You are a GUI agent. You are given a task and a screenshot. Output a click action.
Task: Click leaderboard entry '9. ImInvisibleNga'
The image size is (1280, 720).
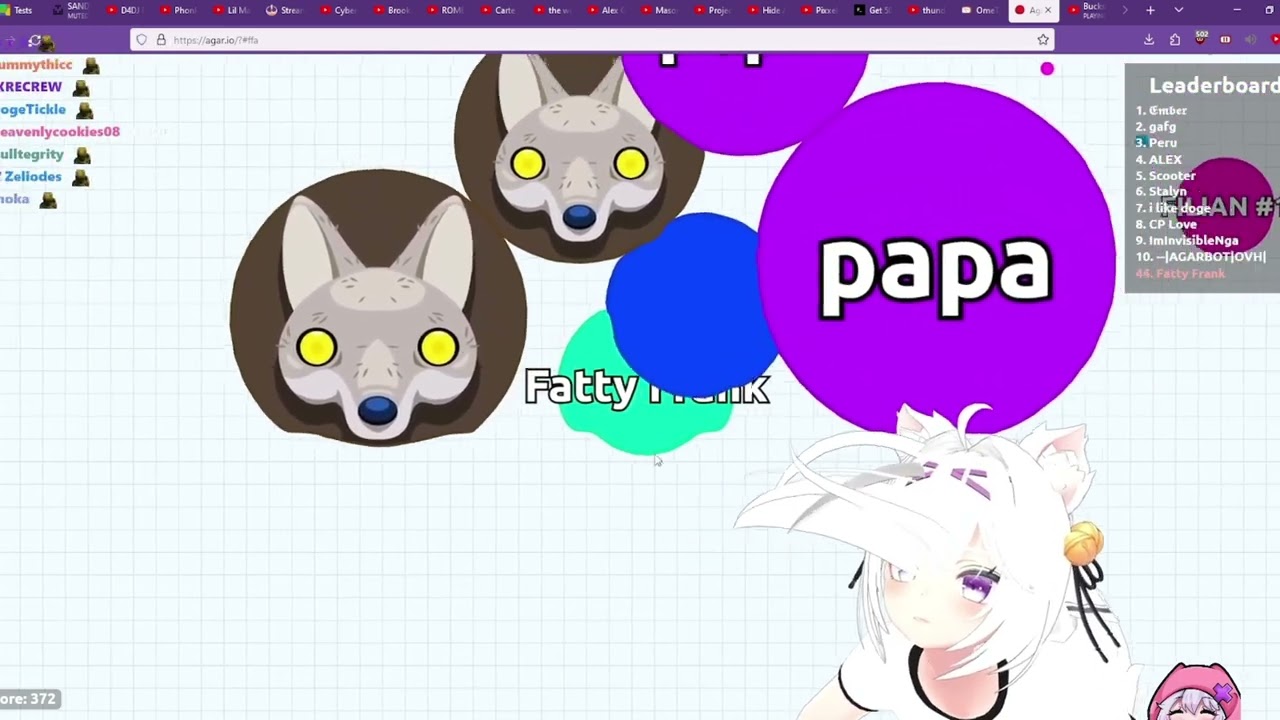click(x=1187, y=240)
